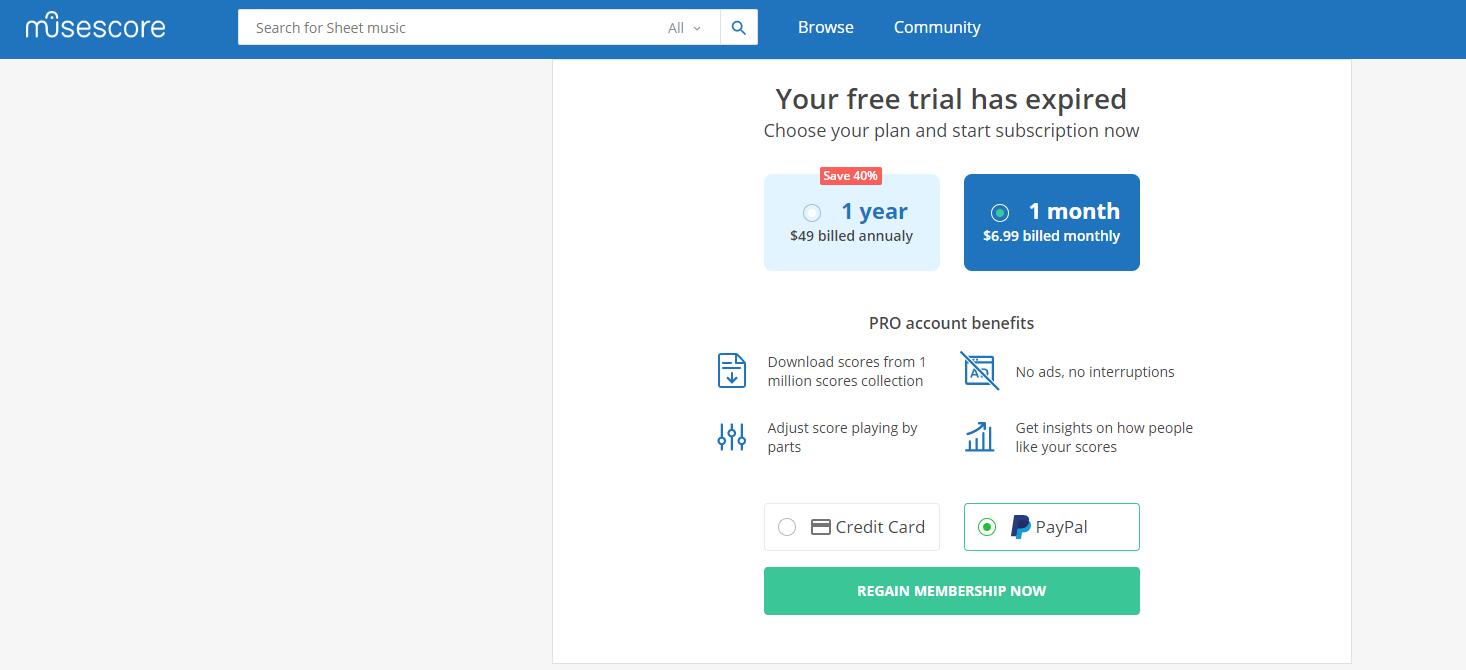Image resolution: width=1466 pixels, height=670 pixels.
Task: Click the $49 billed annualy plan card
Action: point(852,222)
